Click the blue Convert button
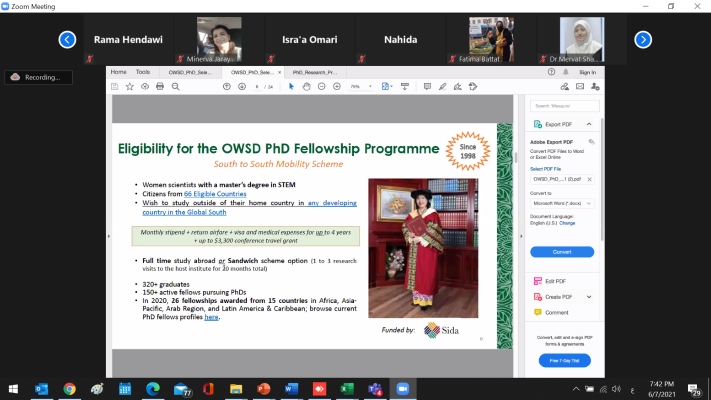711x400 pixels. (x=562, y=251)
